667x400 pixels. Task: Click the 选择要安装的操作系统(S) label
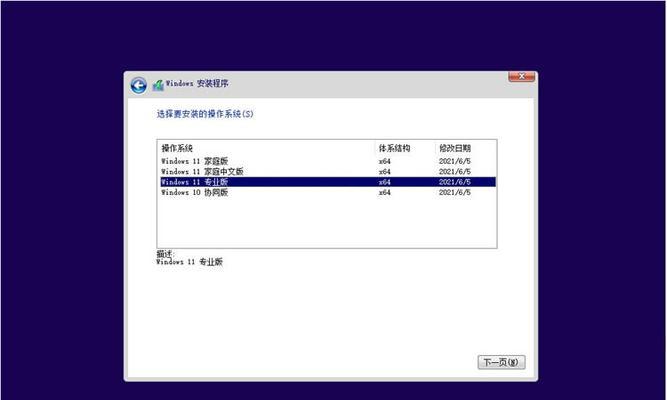tap(205, 114)
